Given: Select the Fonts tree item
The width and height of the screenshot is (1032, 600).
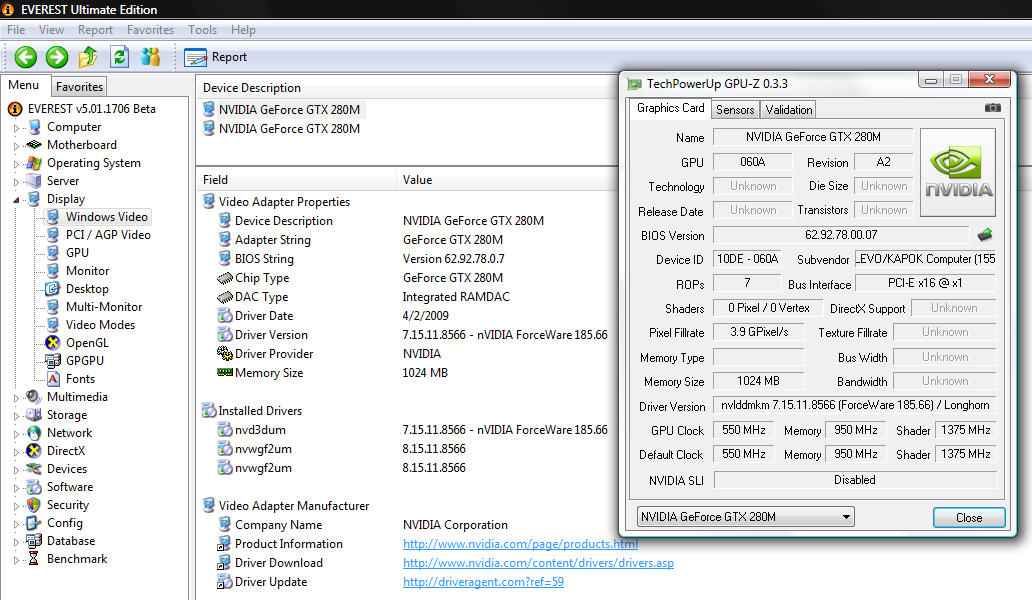Looking at the screenshot, I should (x=80, y=379).
